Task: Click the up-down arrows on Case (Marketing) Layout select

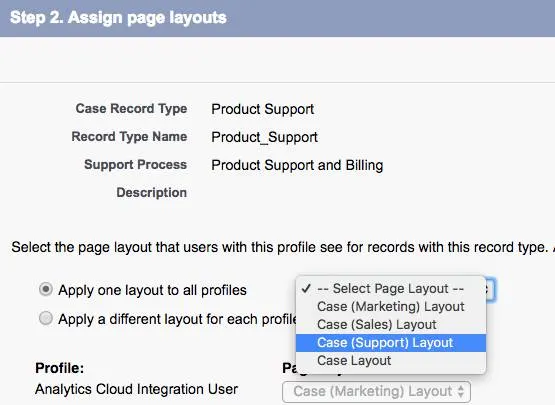Action: tap(460, 392)
